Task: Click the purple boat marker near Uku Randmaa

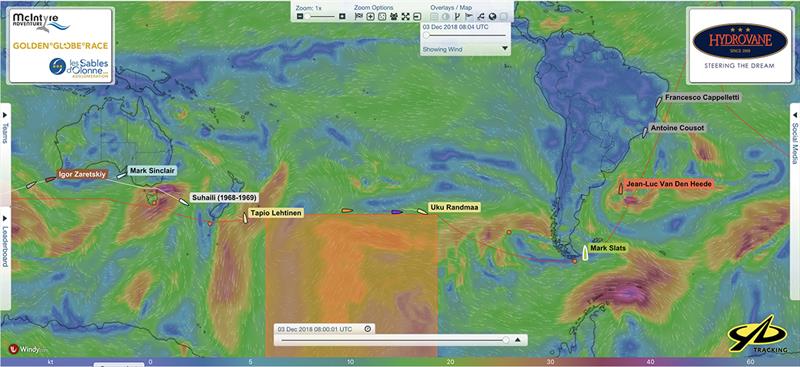Action: [396, 211]
